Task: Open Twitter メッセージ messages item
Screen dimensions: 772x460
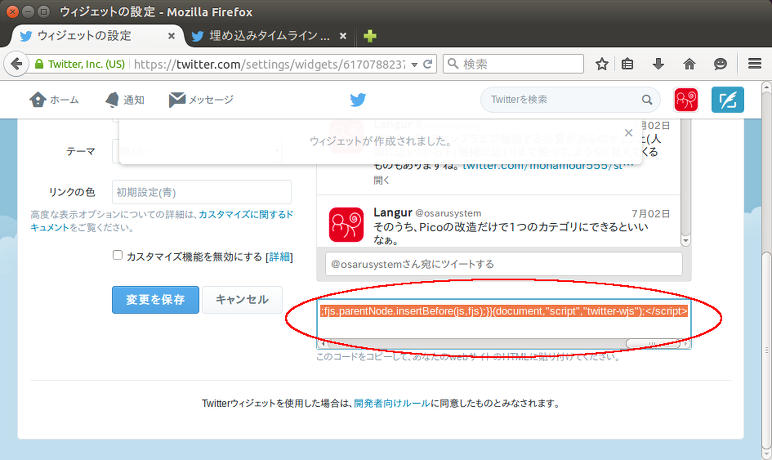Action: (x=201, y=99)
